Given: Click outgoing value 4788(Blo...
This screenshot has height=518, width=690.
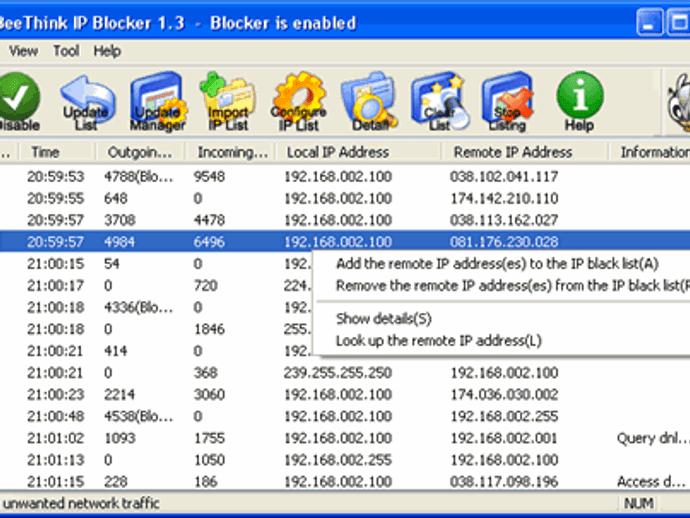Looking at the screenshot, I should [139, 176].
